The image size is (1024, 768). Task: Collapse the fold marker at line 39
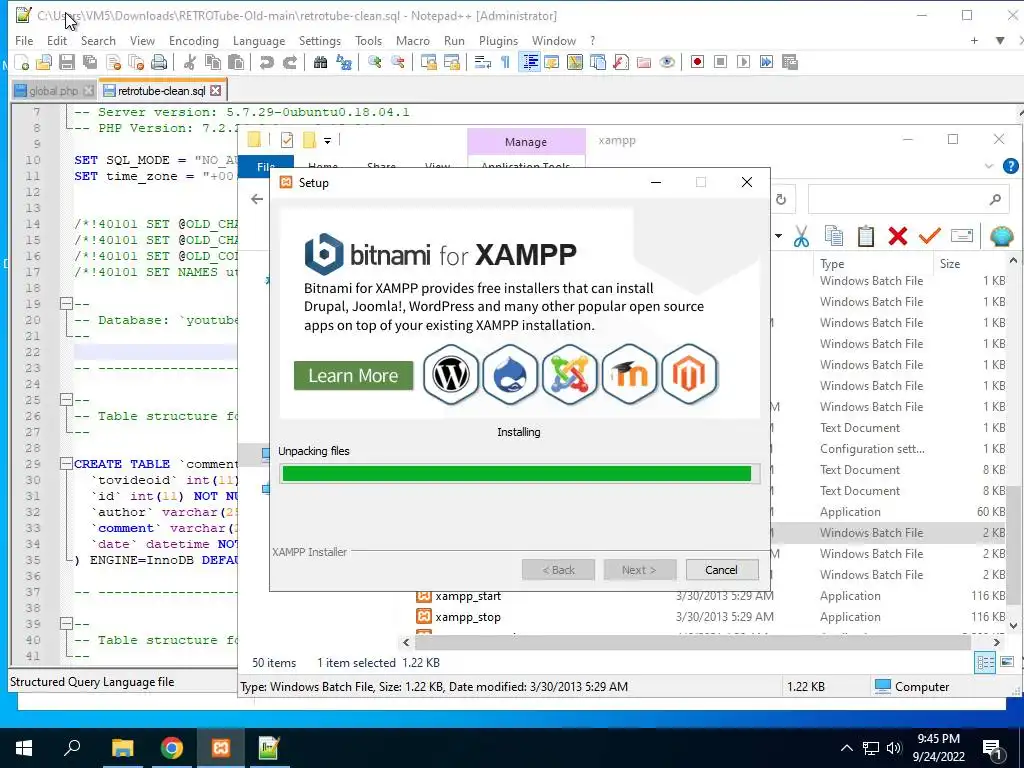66,624
